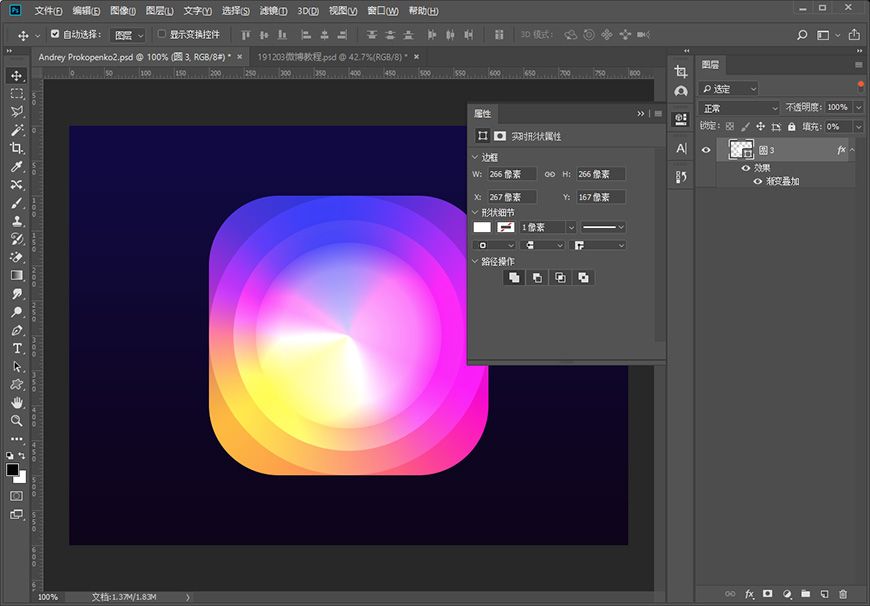
Task: Open the 文件(F) menu
Action: pyautogui.click(x=48, y=11)
